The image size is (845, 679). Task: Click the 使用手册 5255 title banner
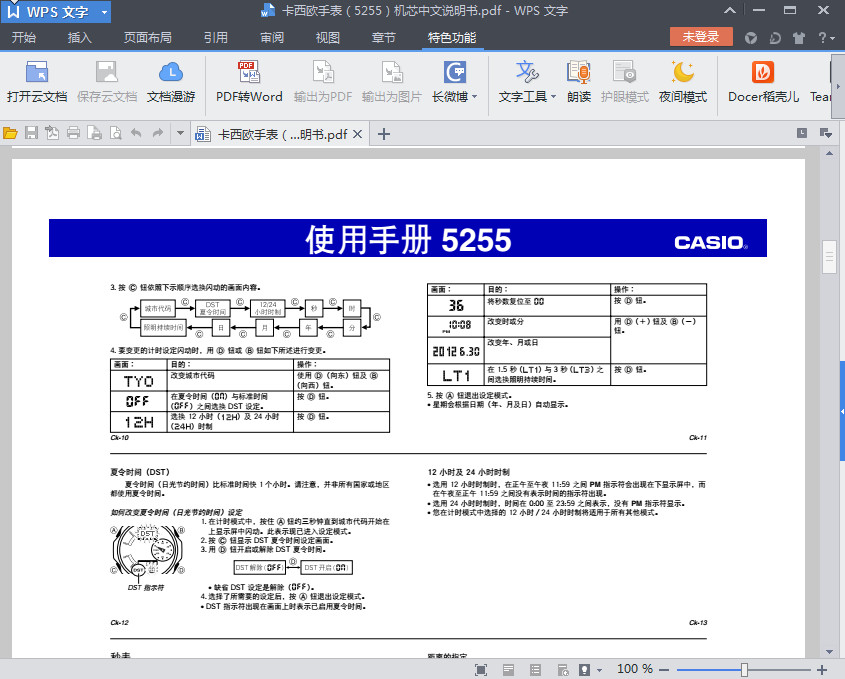coord(407,238)
